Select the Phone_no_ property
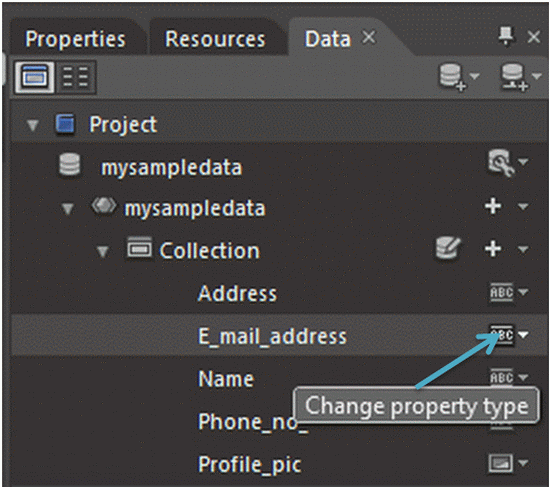This screenshot has width=550, height=487. coord(253,422)
